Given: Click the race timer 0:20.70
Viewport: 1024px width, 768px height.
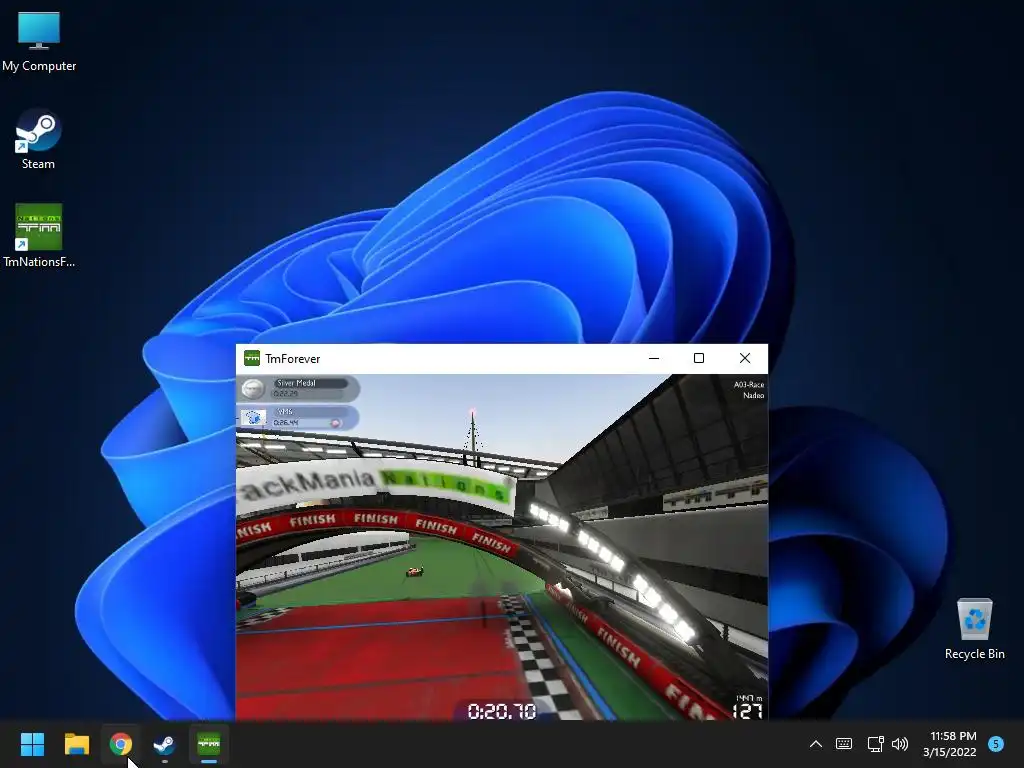Looking at the screenshot, I should click(502, 711).
